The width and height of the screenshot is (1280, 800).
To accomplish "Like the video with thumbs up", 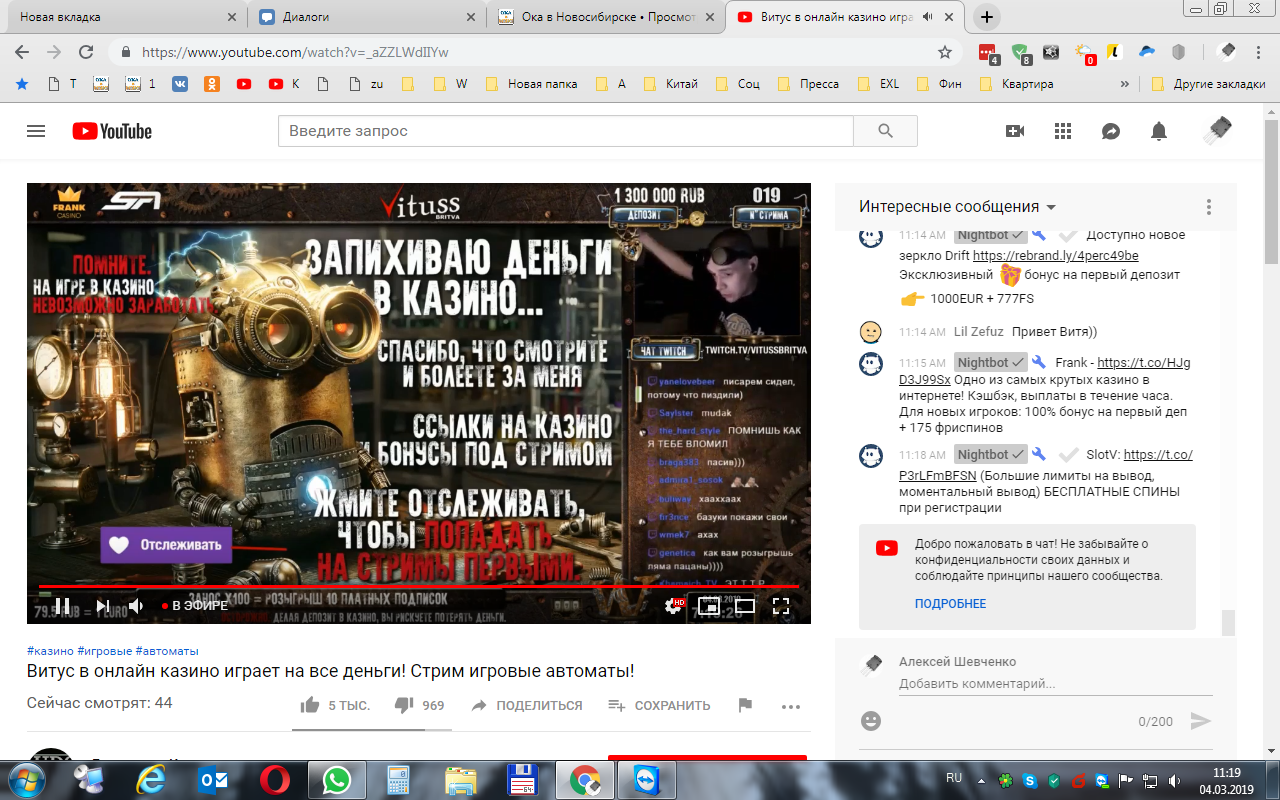I will pyautogui.click(x=311, y=705).
